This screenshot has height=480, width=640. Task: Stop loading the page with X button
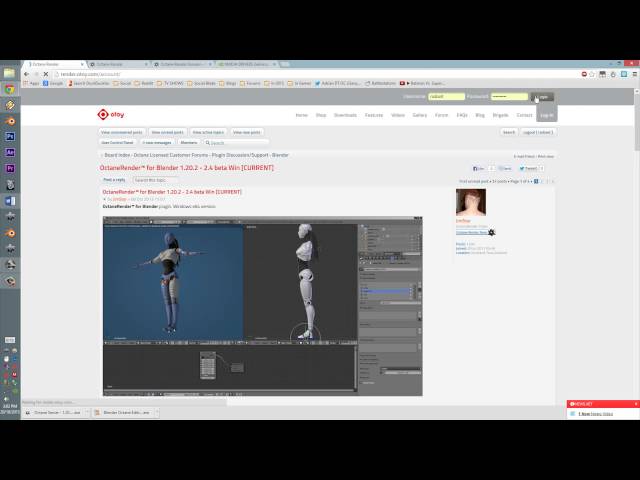tap(46, 74)
